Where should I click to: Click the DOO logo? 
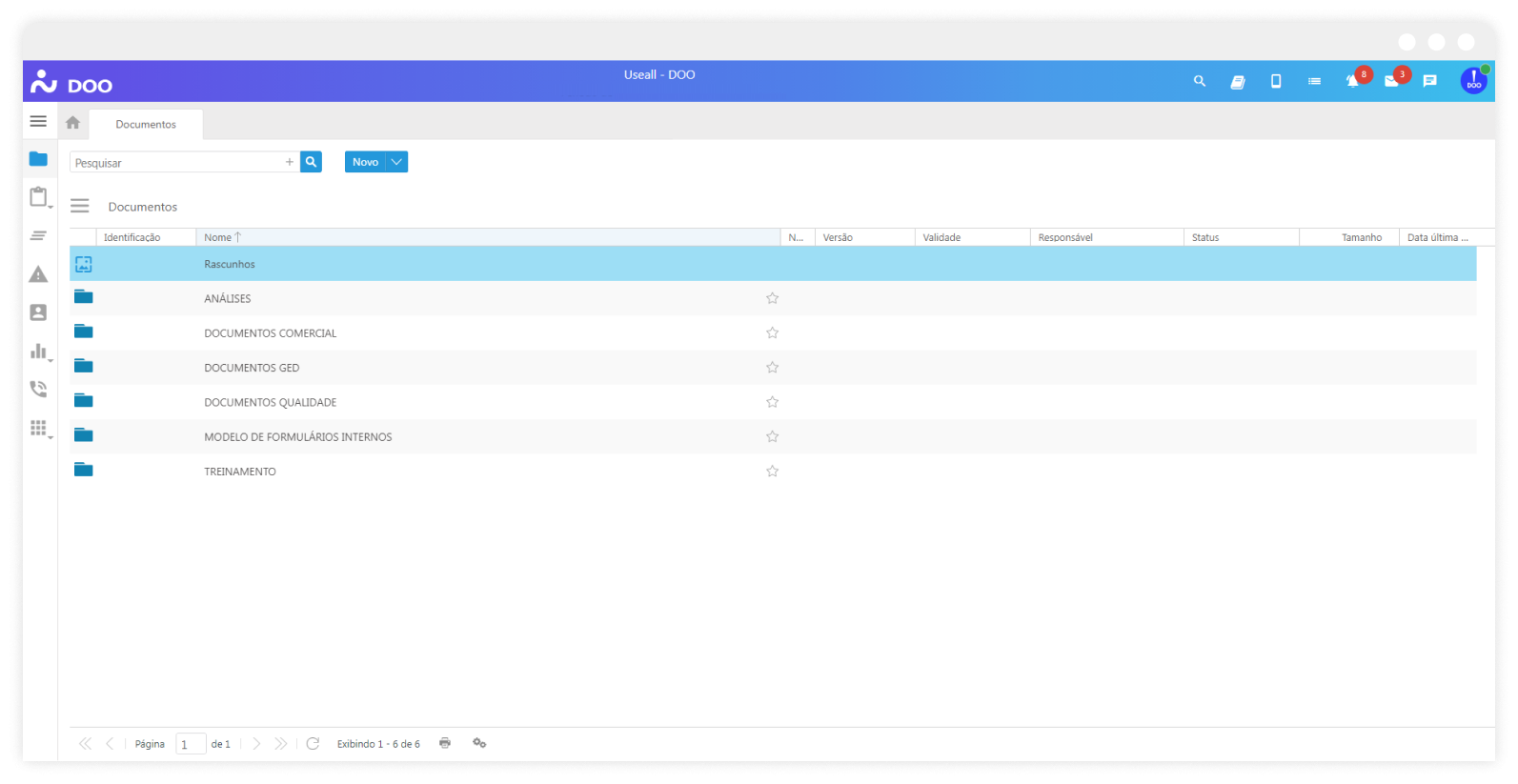(x=71, y=82)
